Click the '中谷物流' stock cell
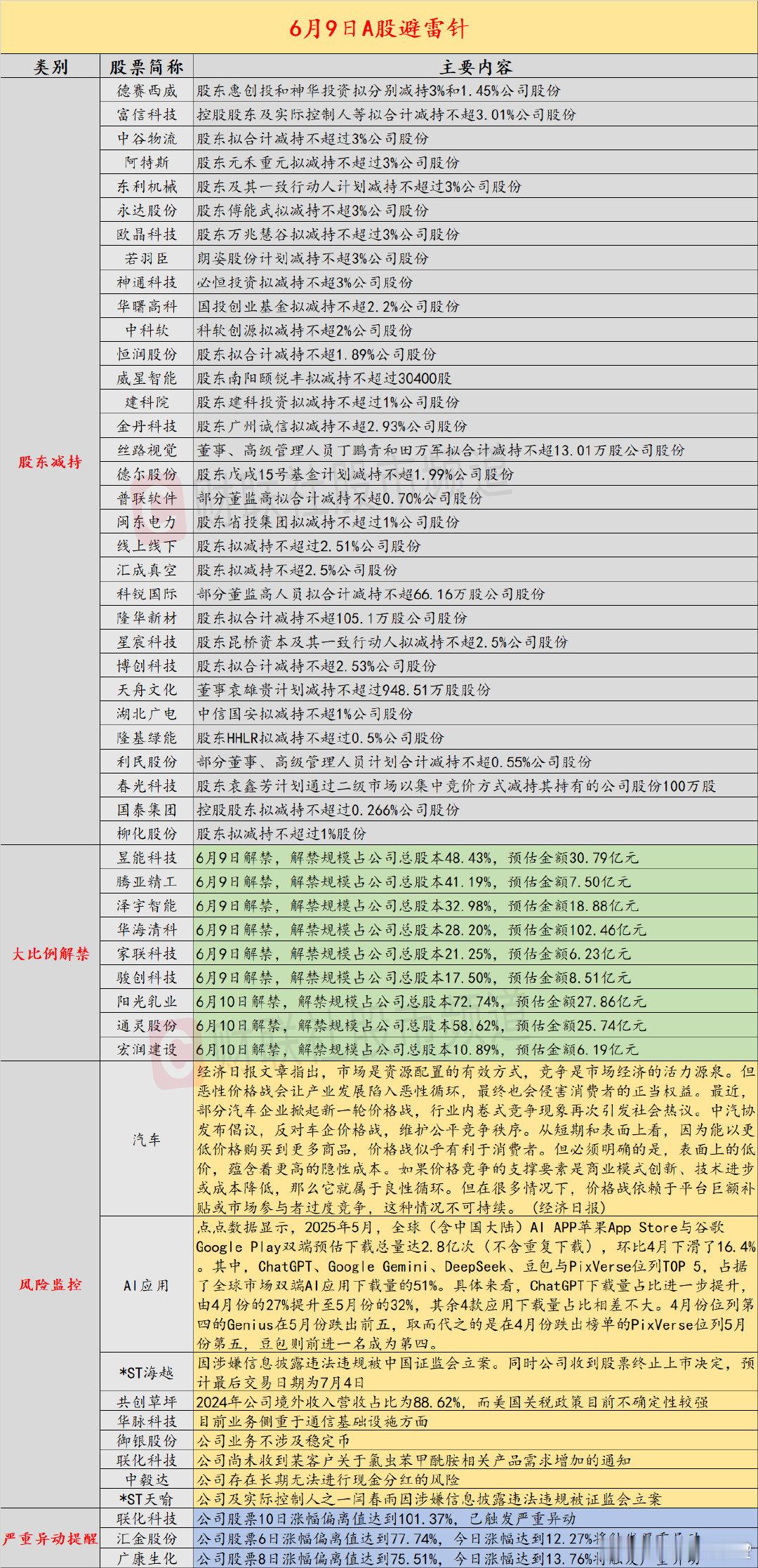The image size is (758, 1568). [147, 138]
